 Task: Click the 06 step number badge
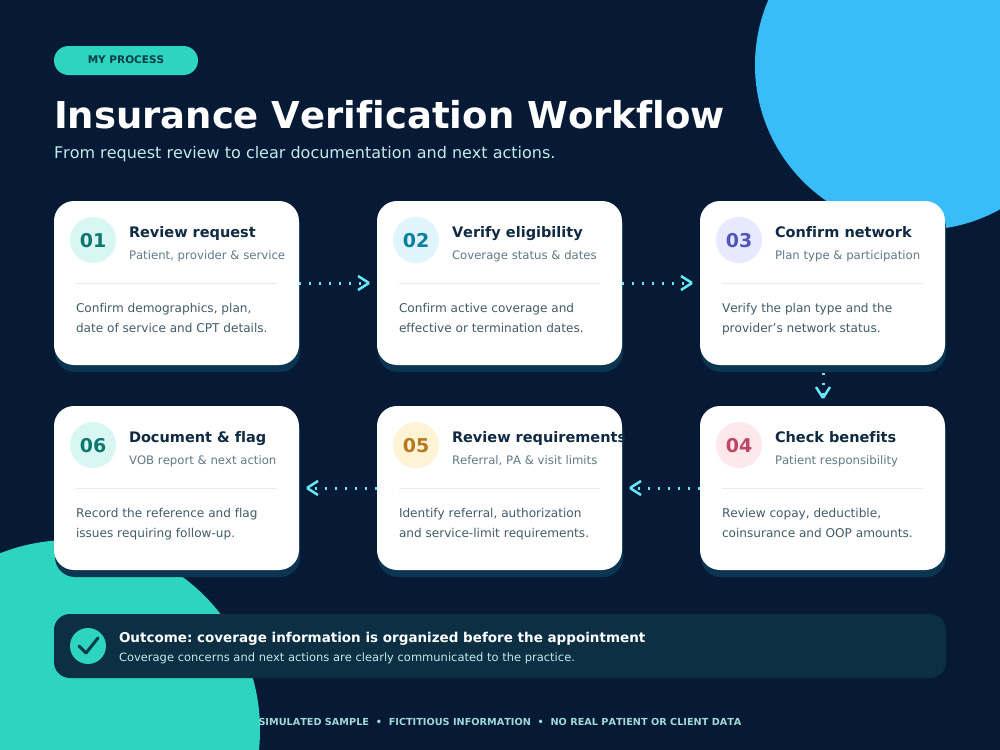point(93,445)
